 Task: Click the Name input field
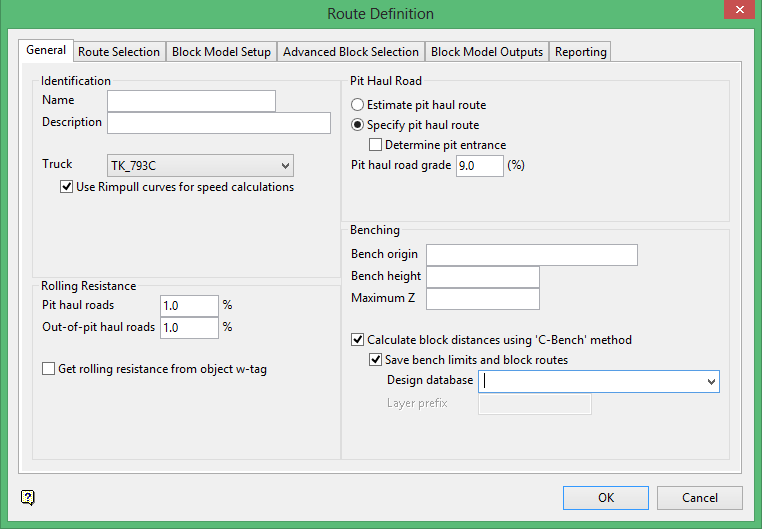pyautogui.click(x=191, y=101)
